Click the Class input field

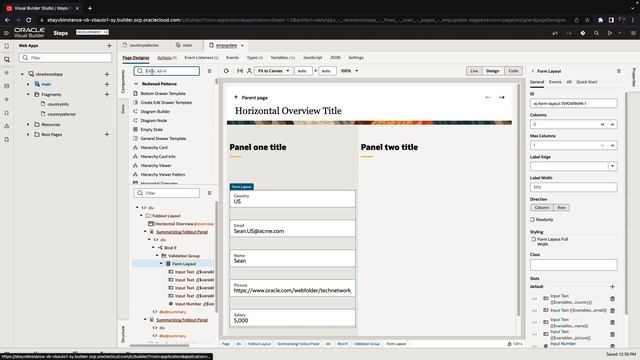(x=573, y=265)
